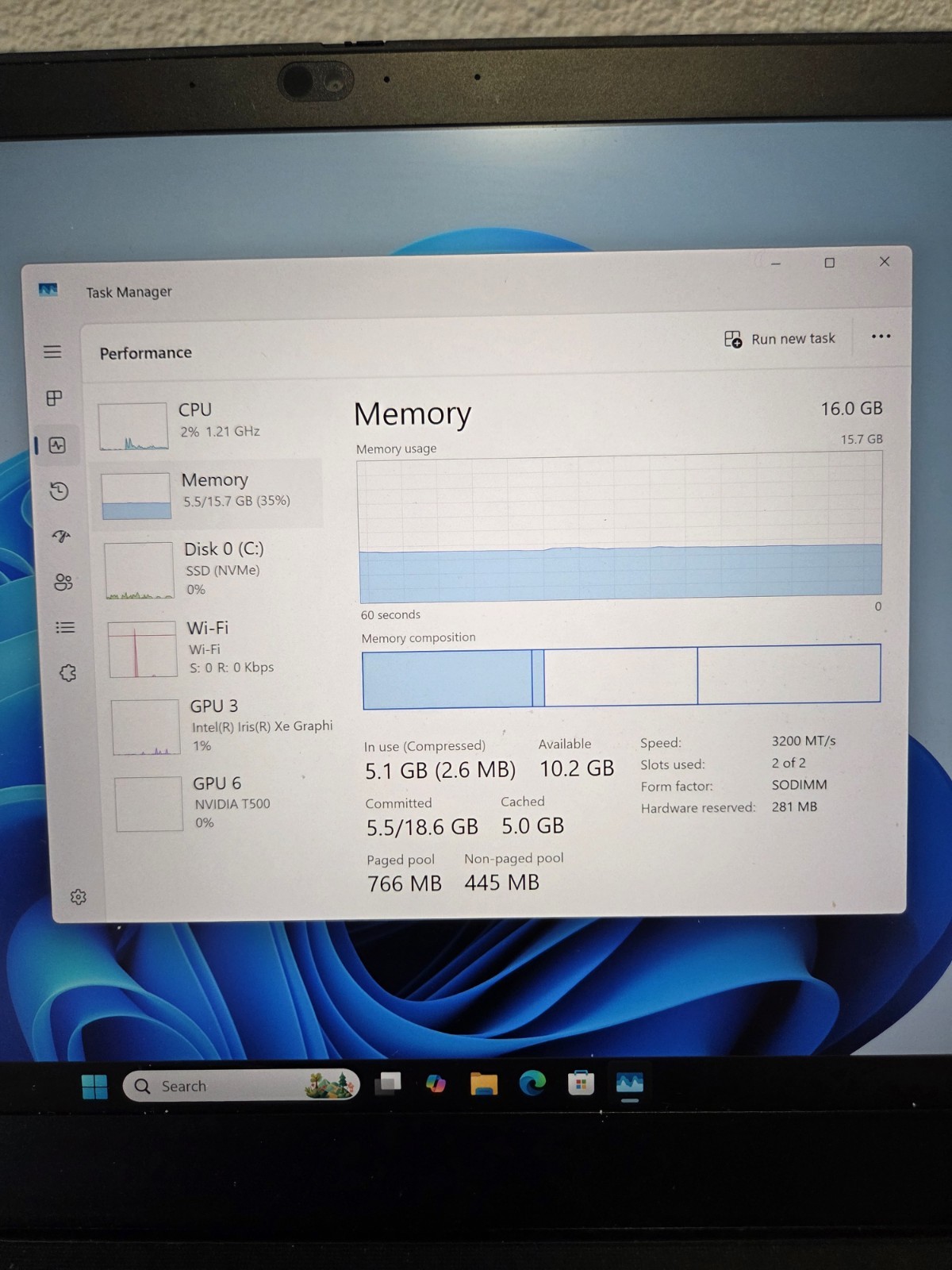Open the Processes page in sidebar
This screenshot has width=952, height=1270.
click(x=54, y=398)
